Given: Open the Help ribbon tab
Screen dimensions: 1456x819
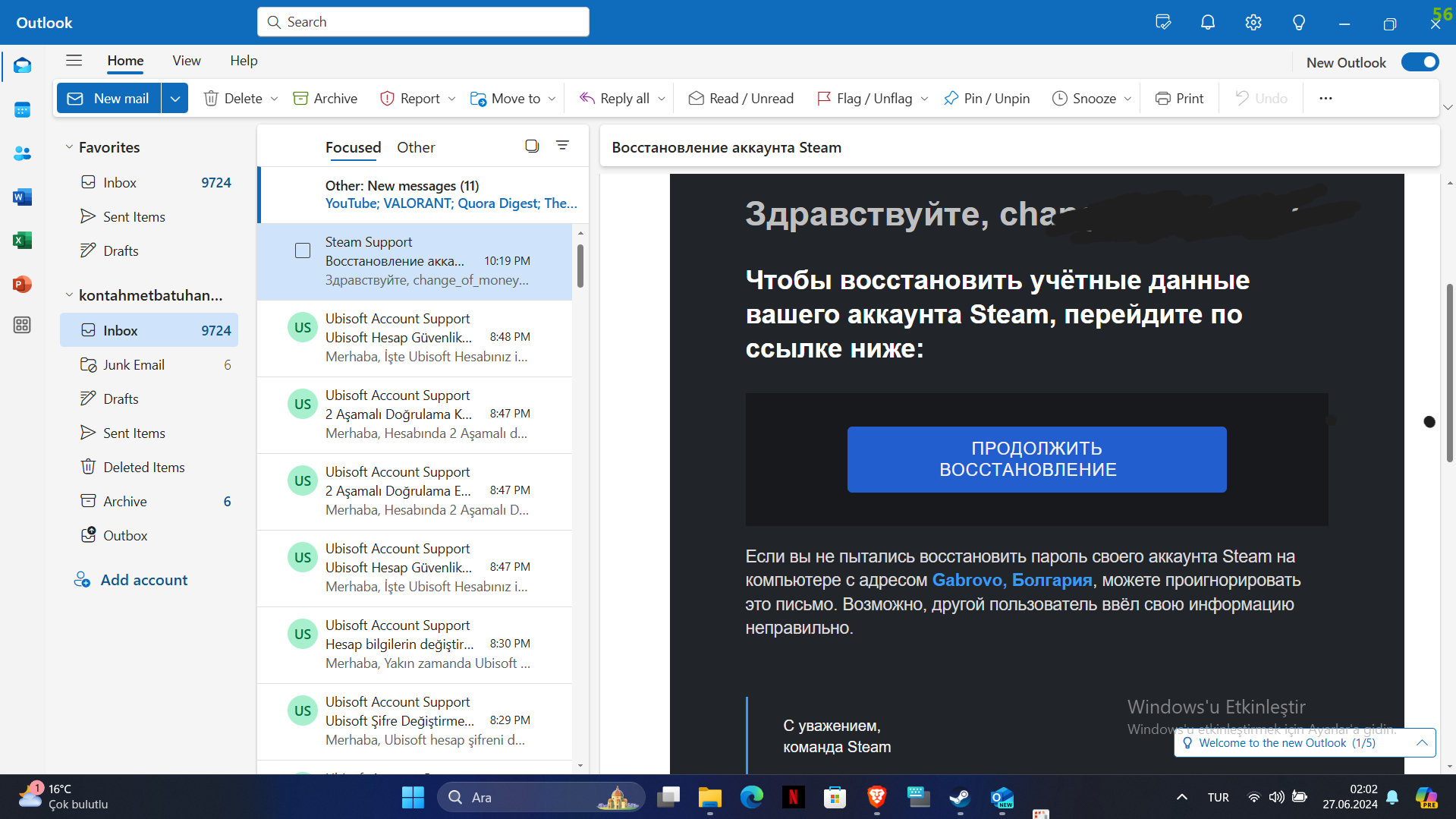Looking at the screenshot, I should (x=244, y=61).
